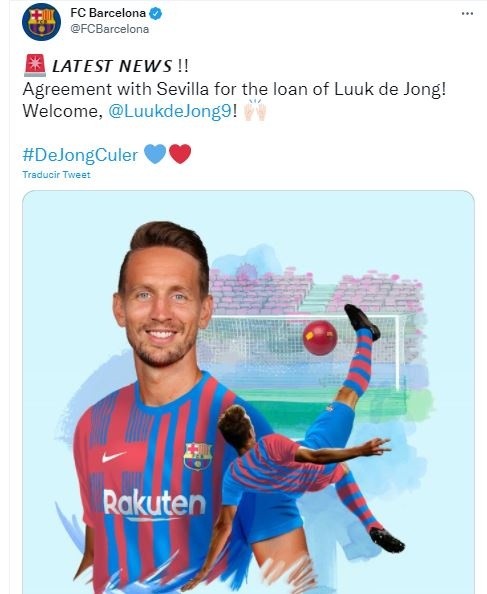Screen dimensions: 487x594
Task: Open the Luuk de Jong announcement image
Action: (248, 392)
